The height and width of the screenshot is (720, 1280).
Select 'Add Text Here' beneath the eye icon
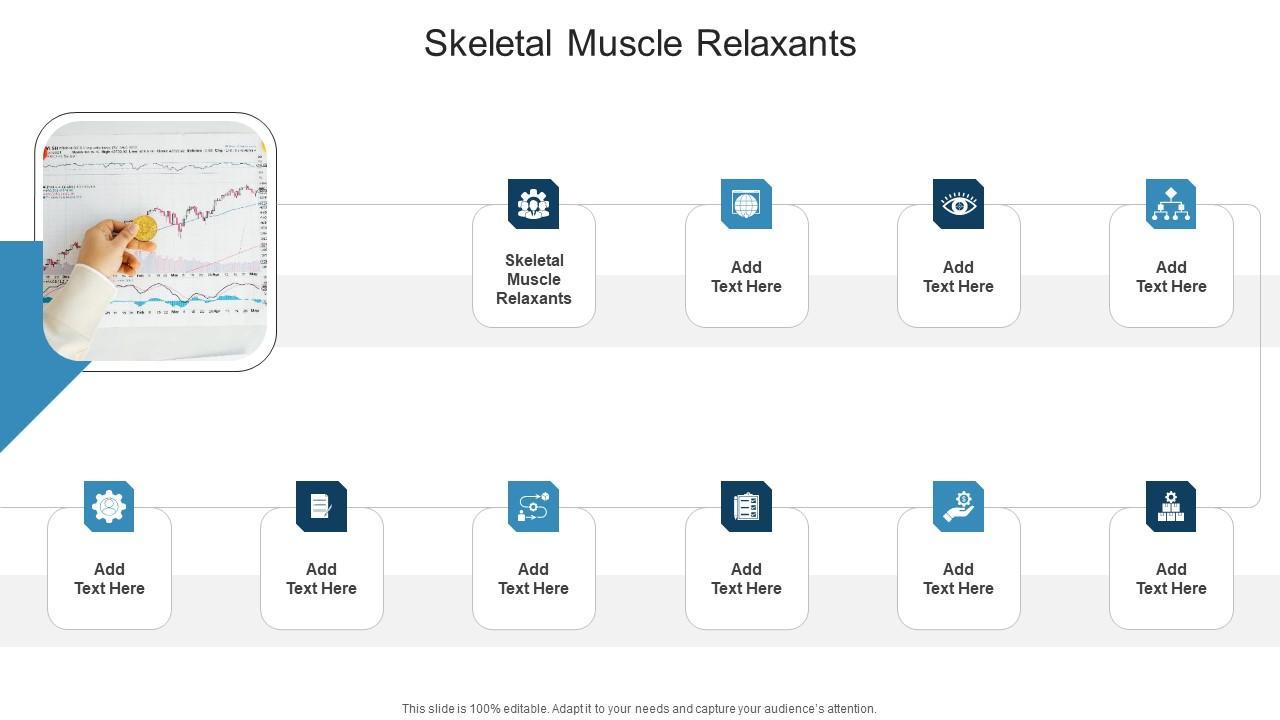tap(958, 277)
